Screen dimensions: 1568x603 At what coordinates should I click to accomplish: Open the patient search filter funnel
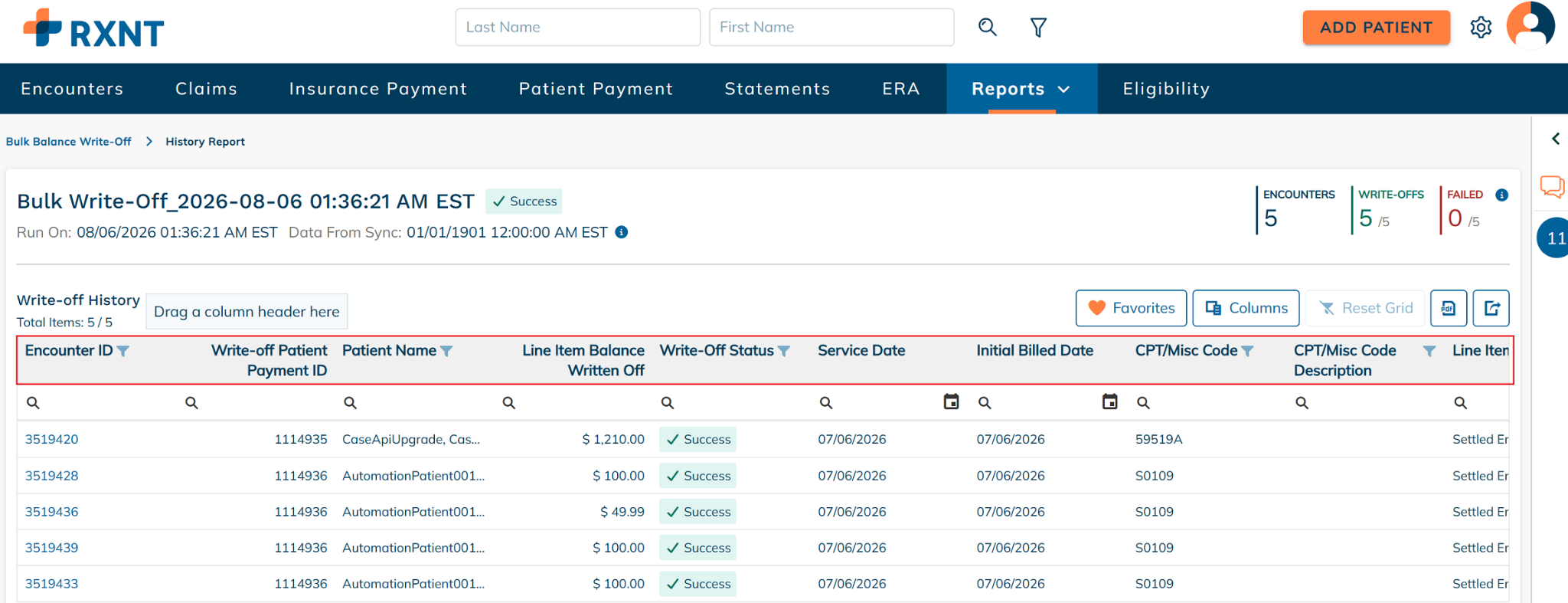(1038, 28)
